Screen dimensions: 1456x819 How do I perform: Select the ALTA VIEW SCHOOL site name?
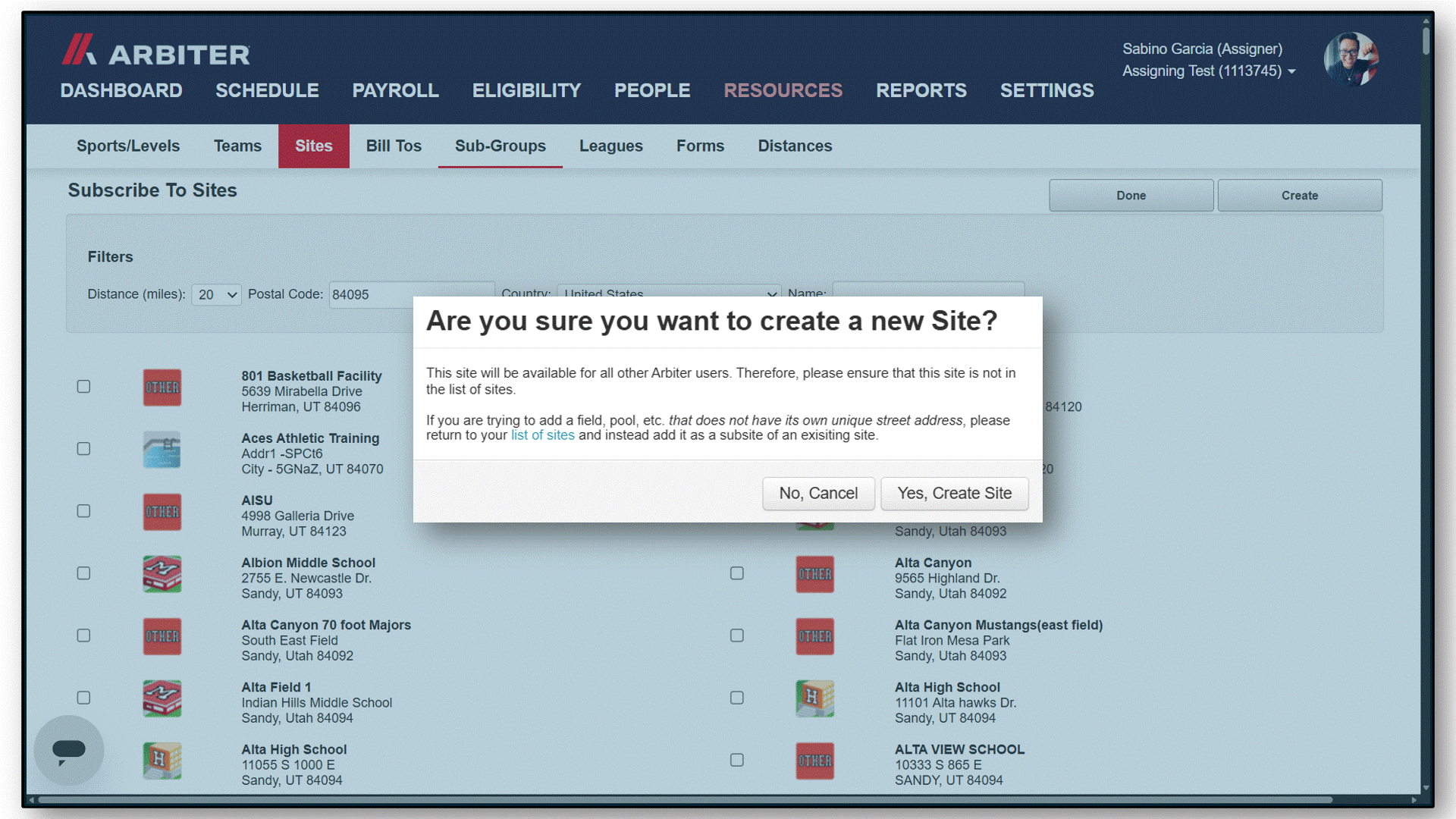pyautogui.click(x=959, y=749)
